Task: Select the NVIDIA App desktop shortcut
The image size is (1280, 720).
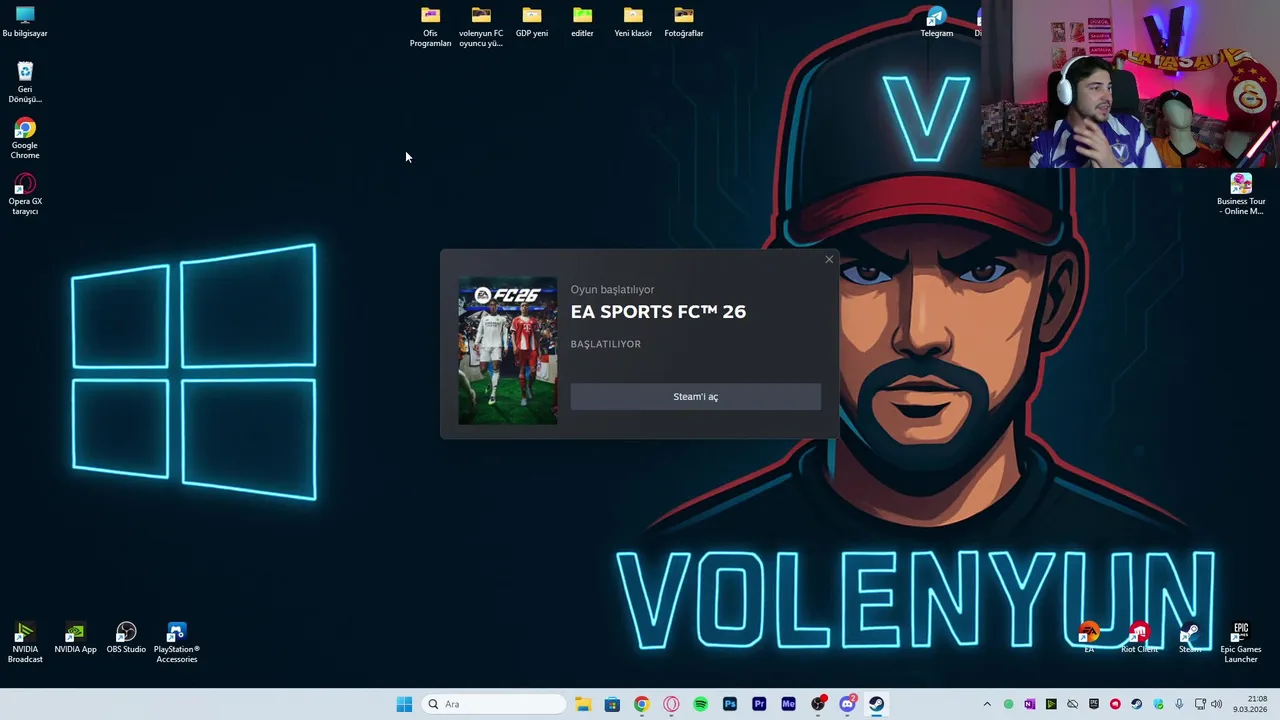Action: coord(75,638)
